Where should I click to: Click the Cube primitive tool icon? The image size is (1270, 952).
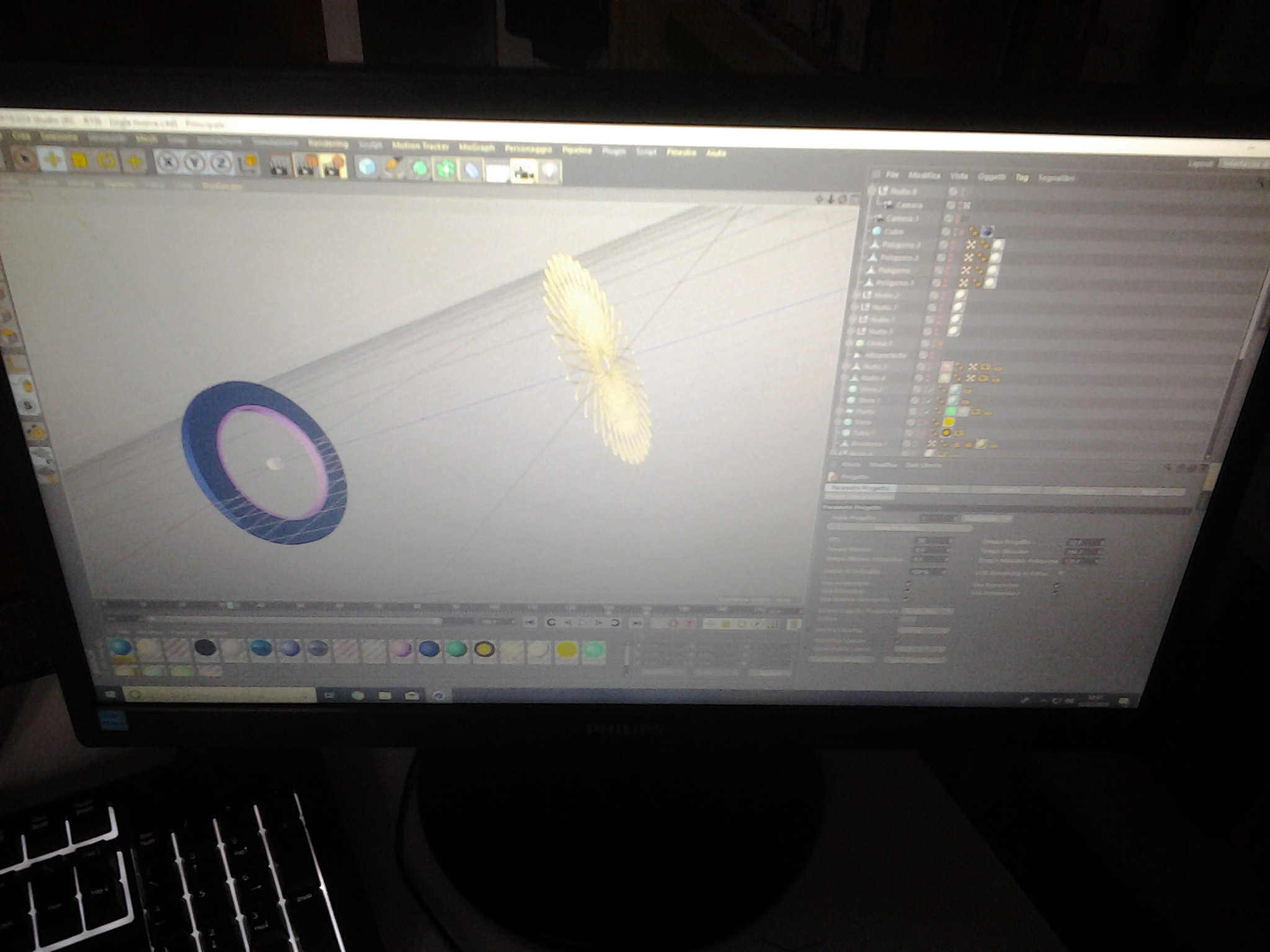(368, 167)
